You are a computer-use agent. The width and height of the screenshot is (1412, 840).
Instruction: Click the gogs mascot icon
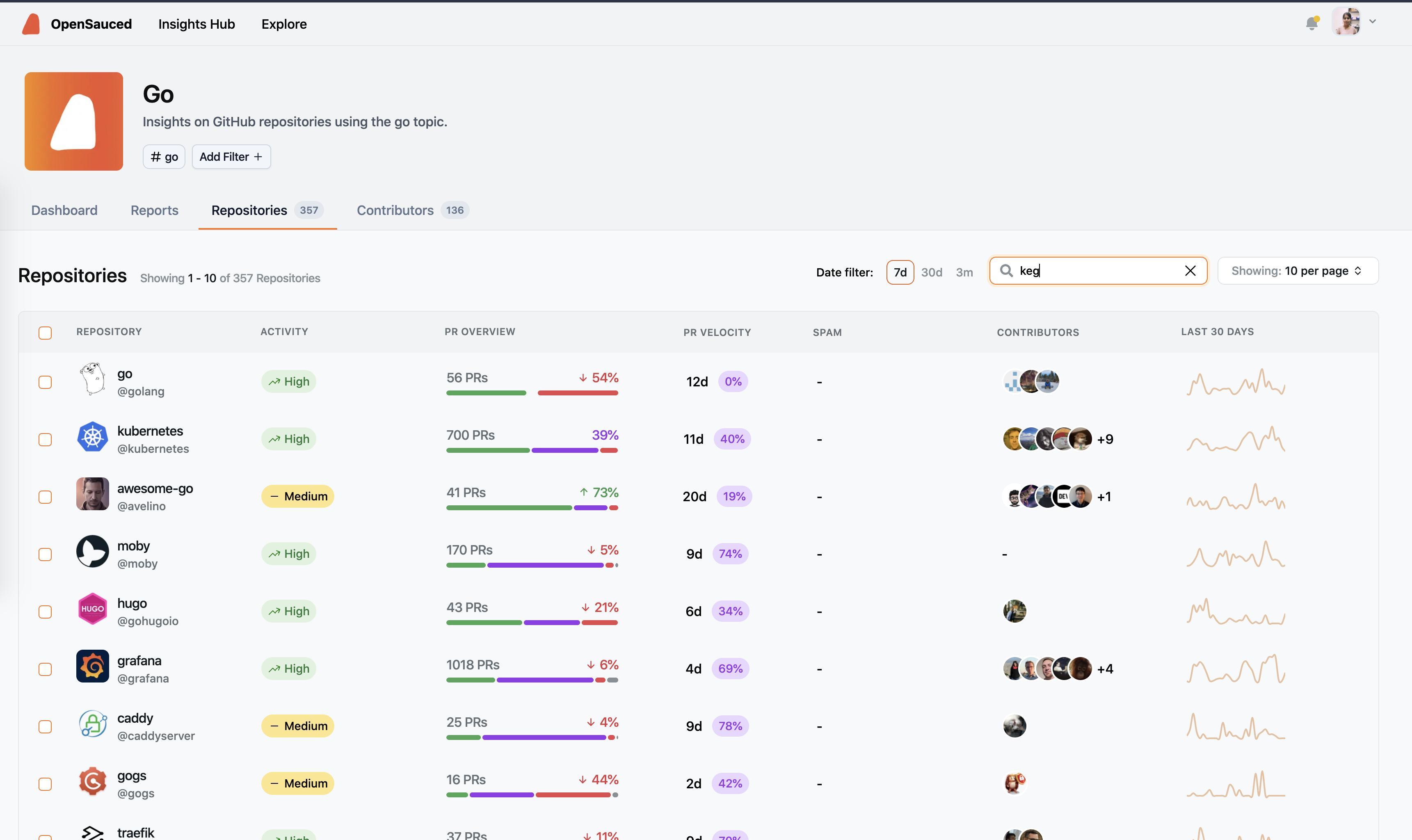(x=92, y=781)
